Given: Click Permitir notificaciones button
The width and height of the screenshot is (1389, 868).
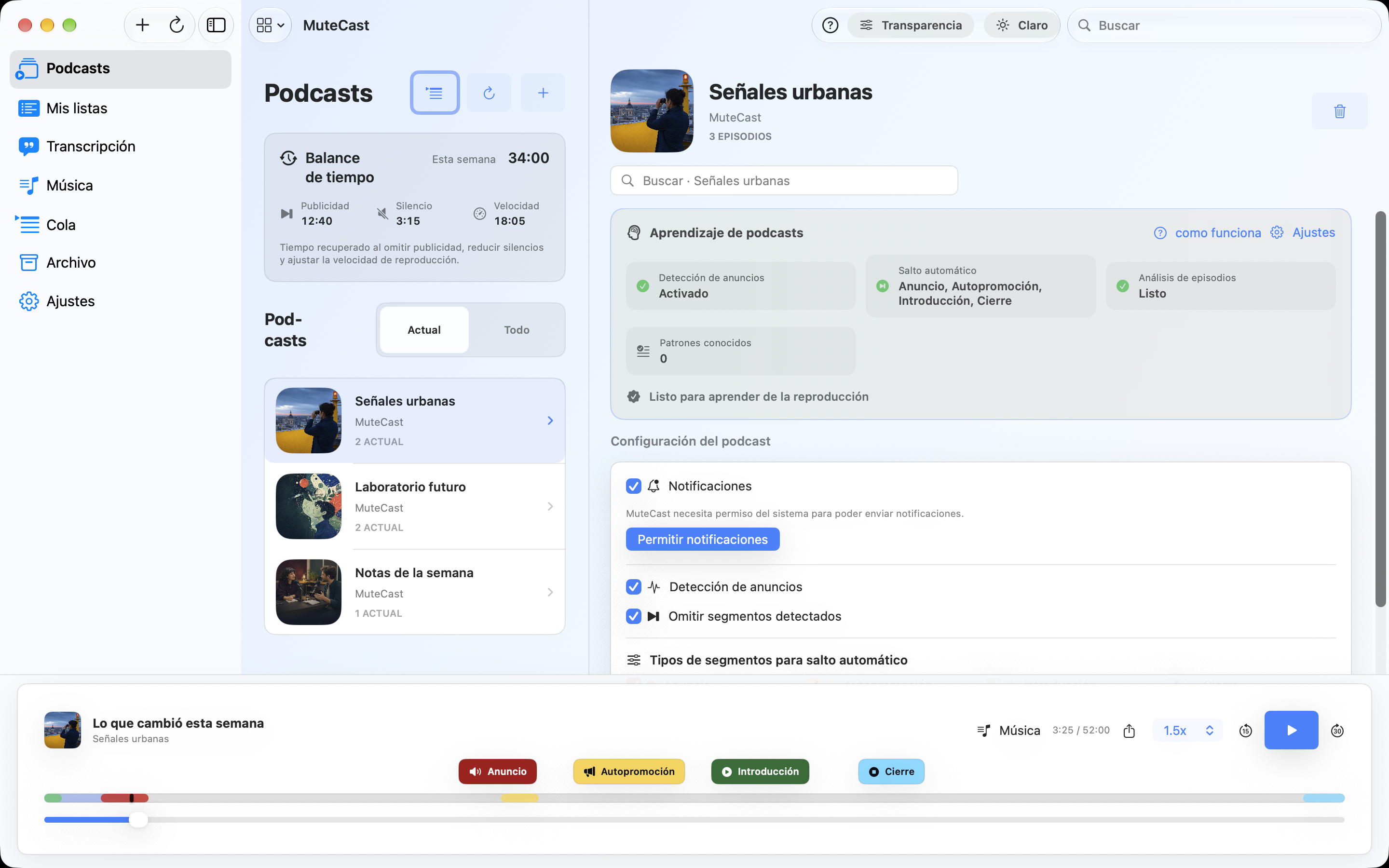Looking at the screenshot, I should coord(703,539).
